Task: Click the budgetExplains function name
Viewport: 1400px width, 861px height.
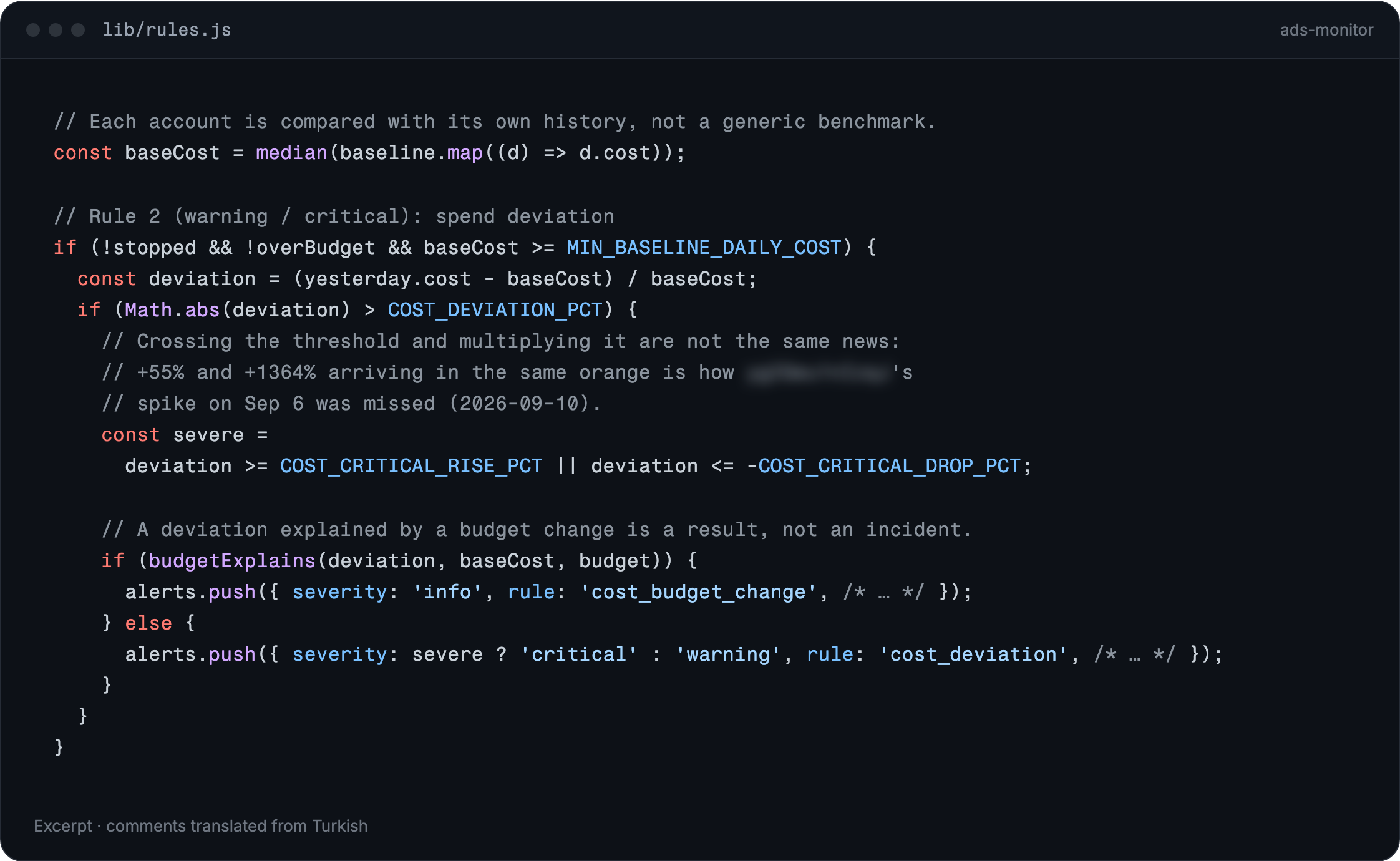Action: [232, 561]
